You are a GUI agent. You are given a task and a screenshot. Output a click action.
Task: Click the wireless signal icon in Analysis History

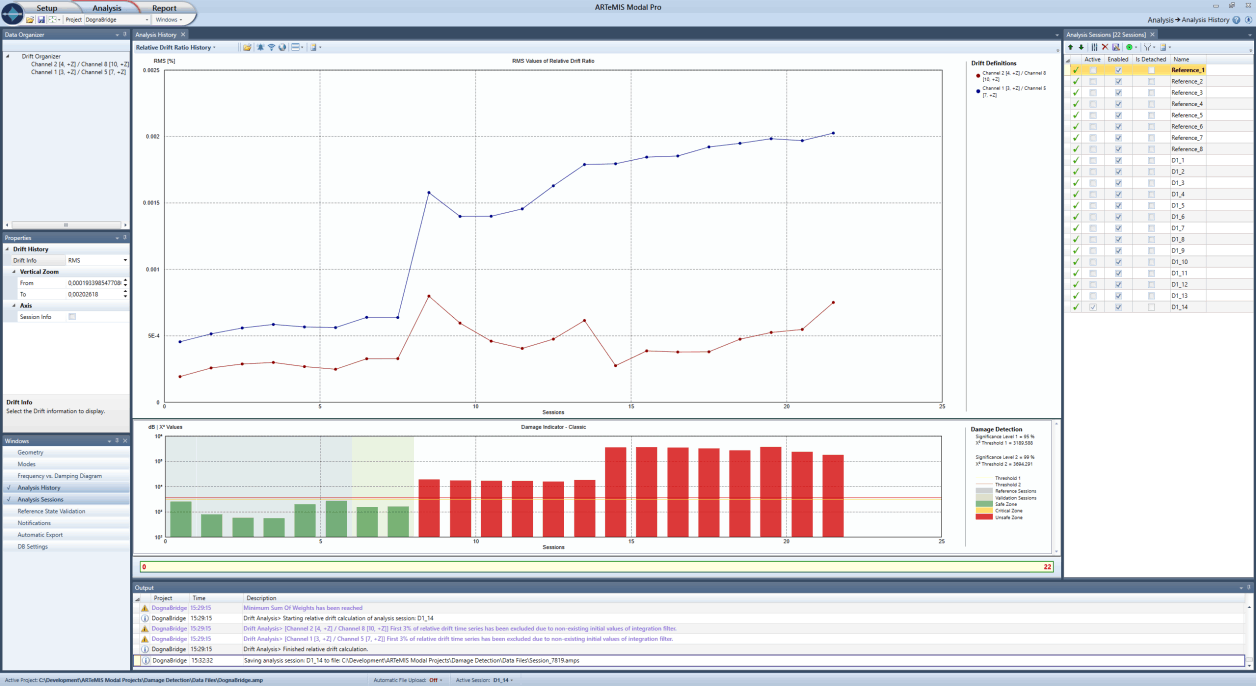tap(271, 47)
